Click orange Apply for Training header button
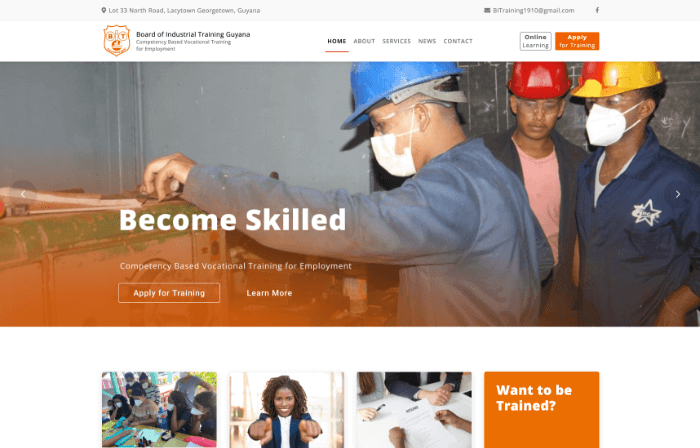 coord(577,41)
